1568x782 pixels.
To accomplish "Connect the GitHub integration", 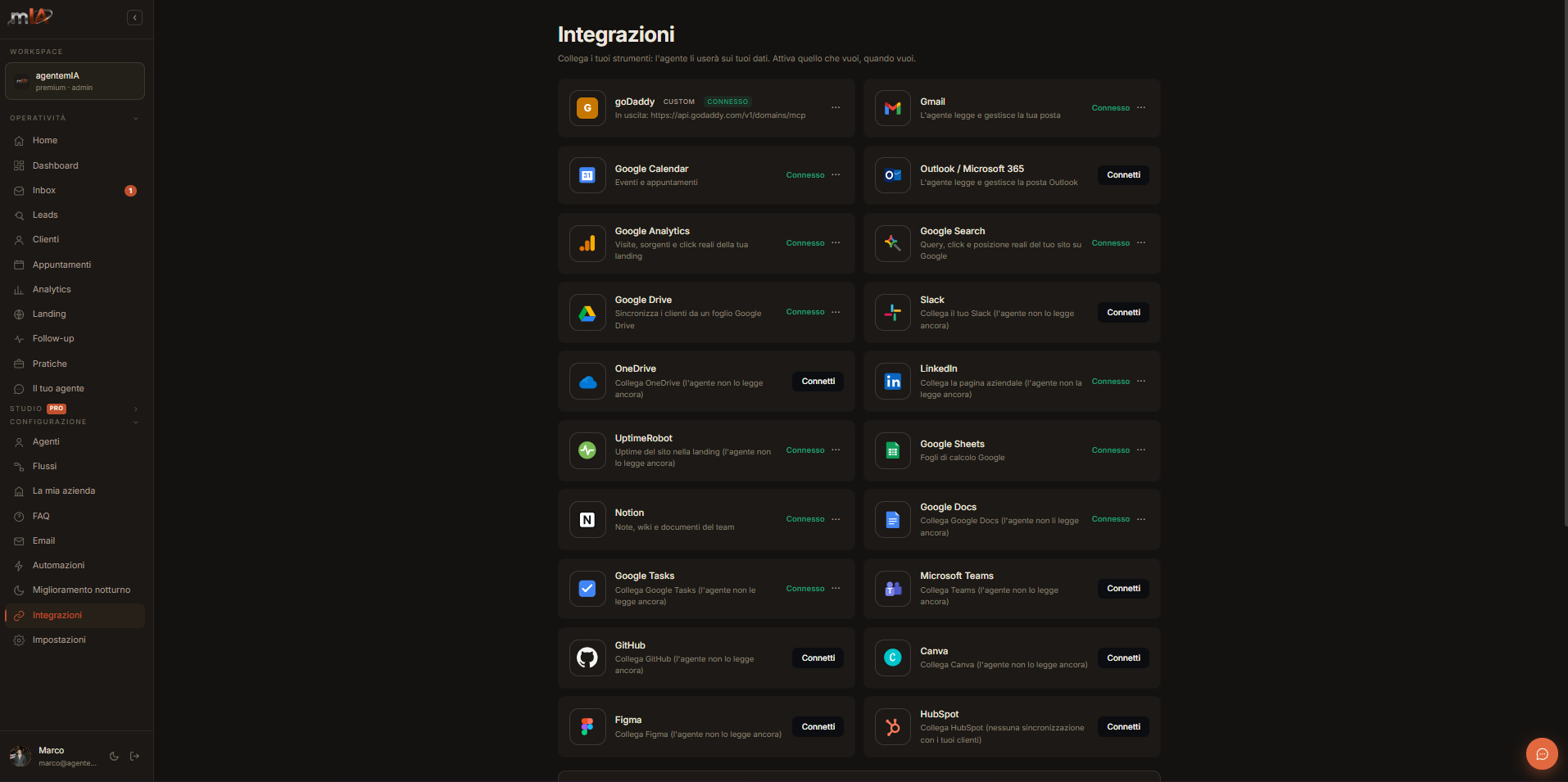I will point(818,658).
